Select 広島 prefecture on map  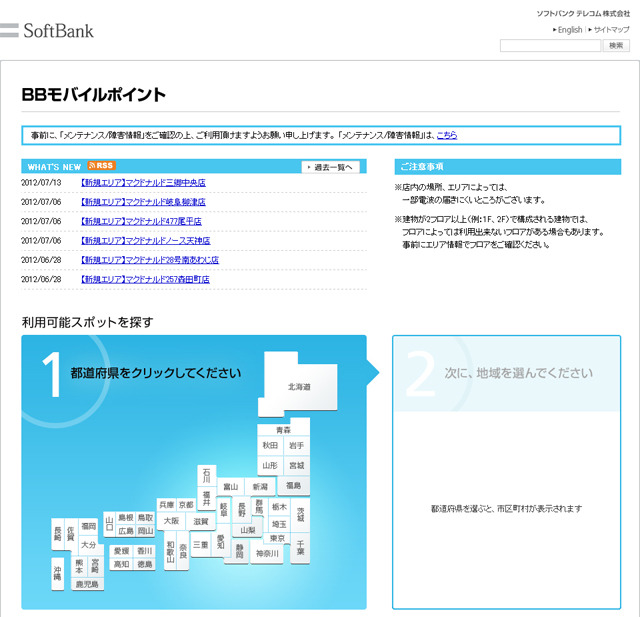(126, 531)
